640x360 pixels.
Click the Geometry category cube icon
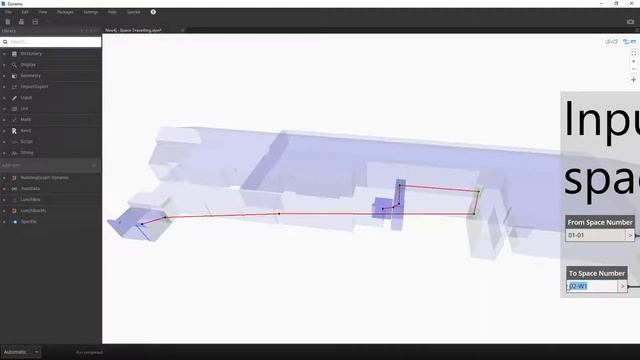point(14,76)
